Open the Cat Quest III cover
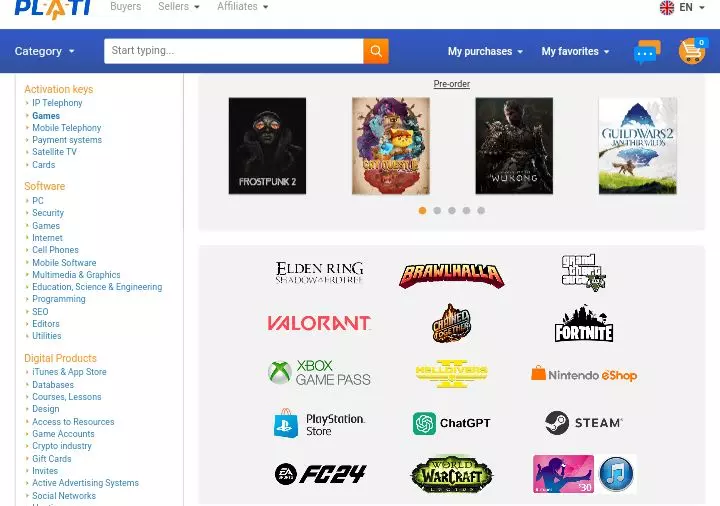Viewport: 720px width, 506px height. (391, 146)
